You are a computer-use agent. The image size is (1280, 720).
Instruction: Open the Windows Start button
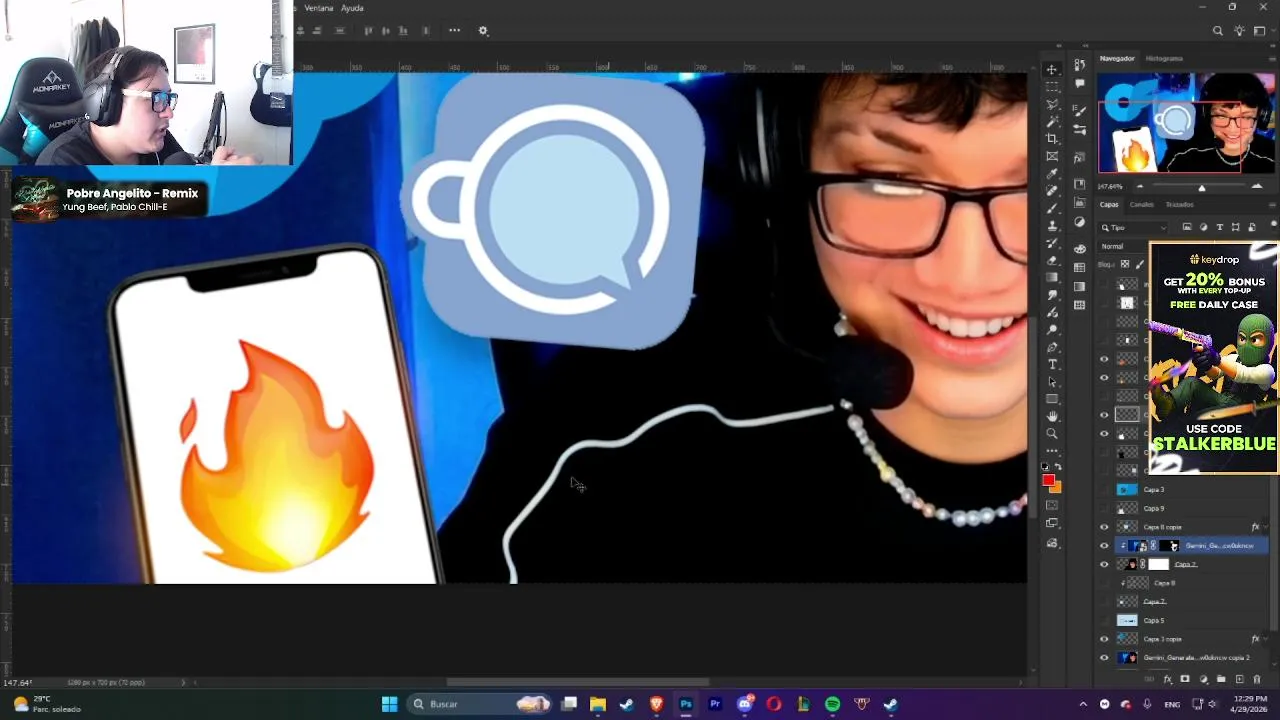[389, 704]
